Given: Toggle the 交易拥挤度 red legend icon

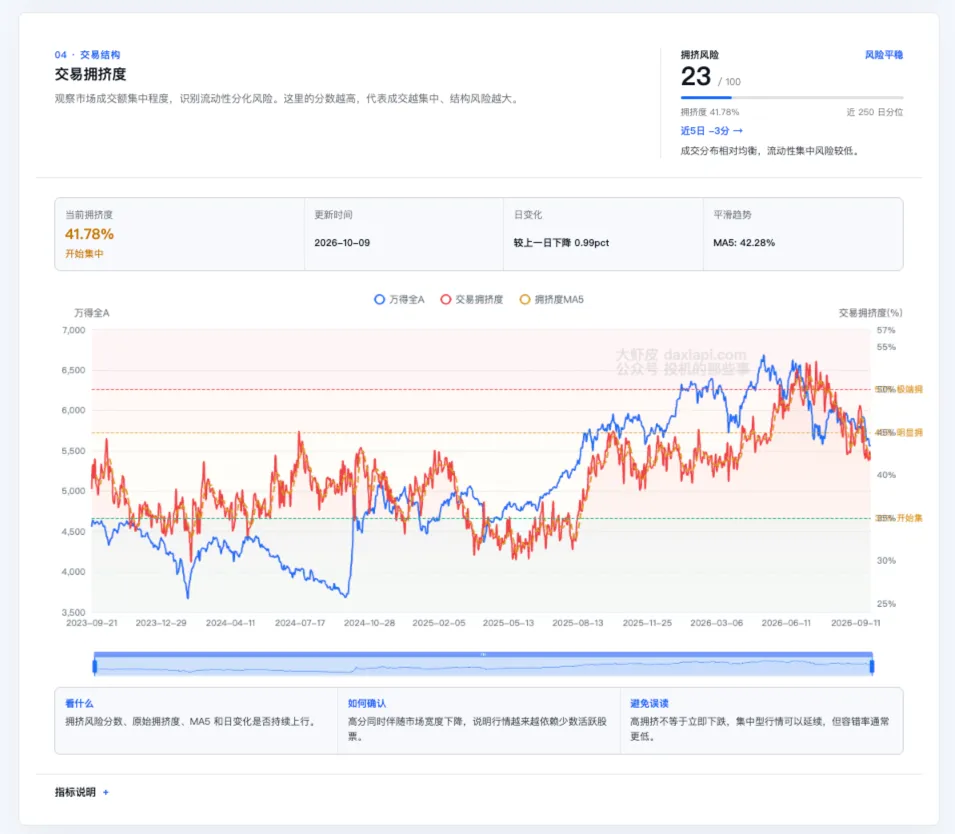Looking at the screenshot, I should (446, 299).
